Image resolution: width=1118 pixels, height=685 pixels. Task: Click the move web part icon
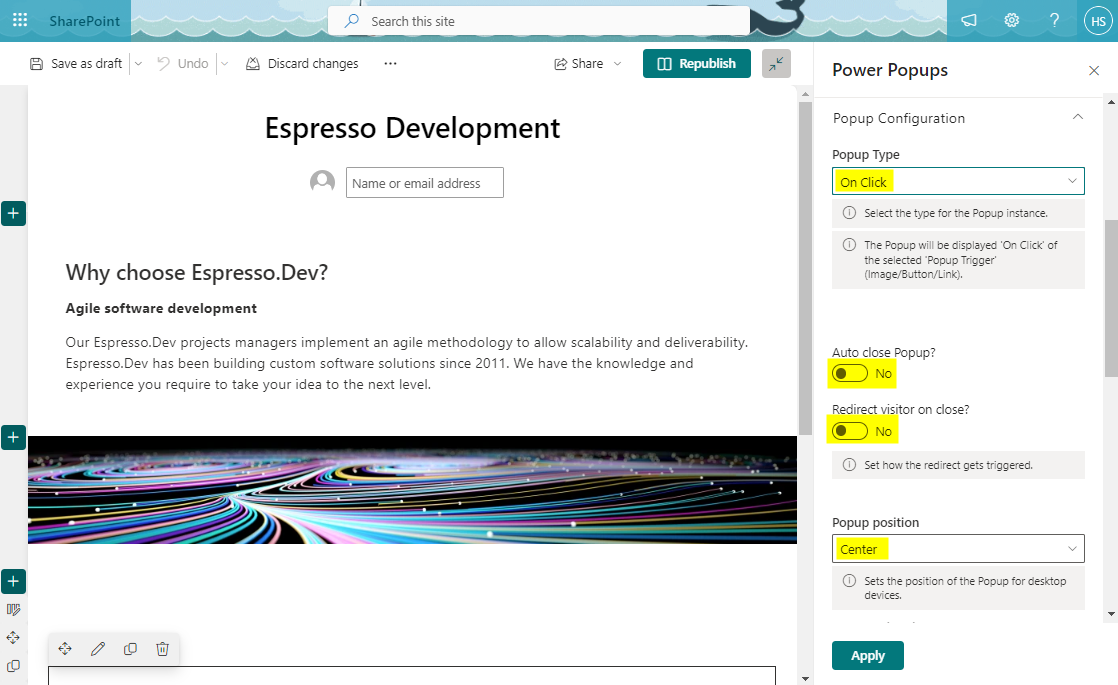click(65, 649)
